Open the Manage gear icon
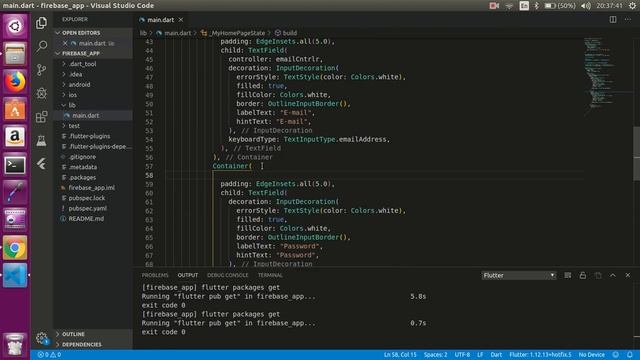This screenshot has width=640, height=360. pyautogui.click(x=41, y=338)
